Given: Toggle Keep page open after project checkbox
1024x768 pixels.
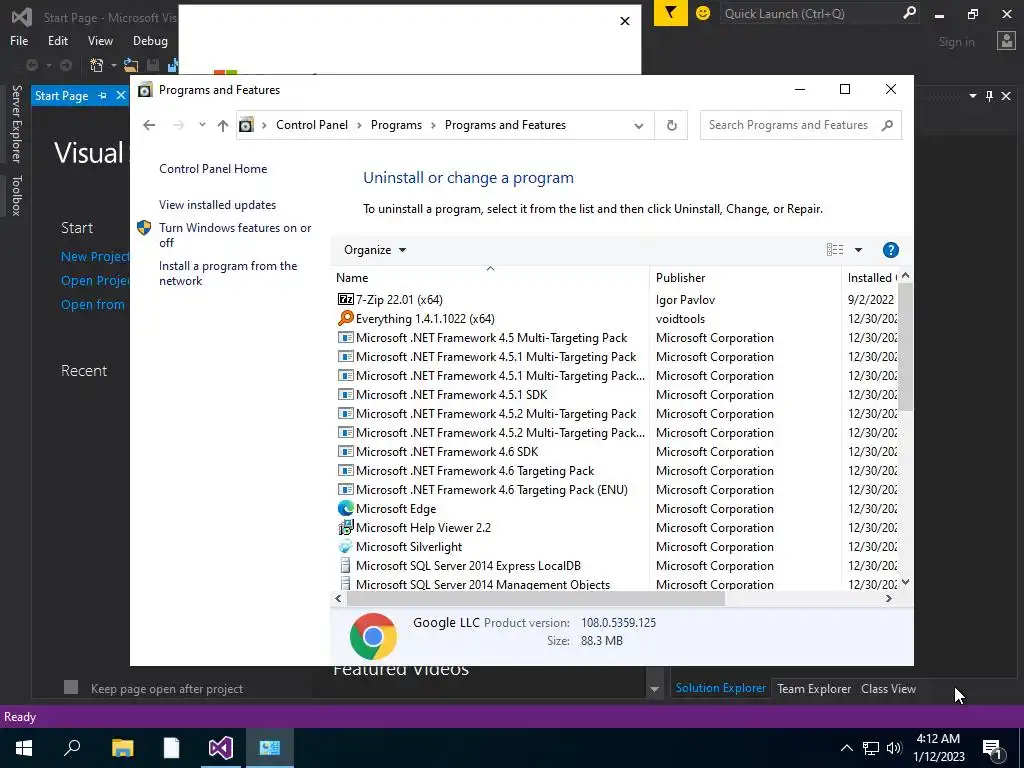Looking at the screenshot, I should click(71, 687).
